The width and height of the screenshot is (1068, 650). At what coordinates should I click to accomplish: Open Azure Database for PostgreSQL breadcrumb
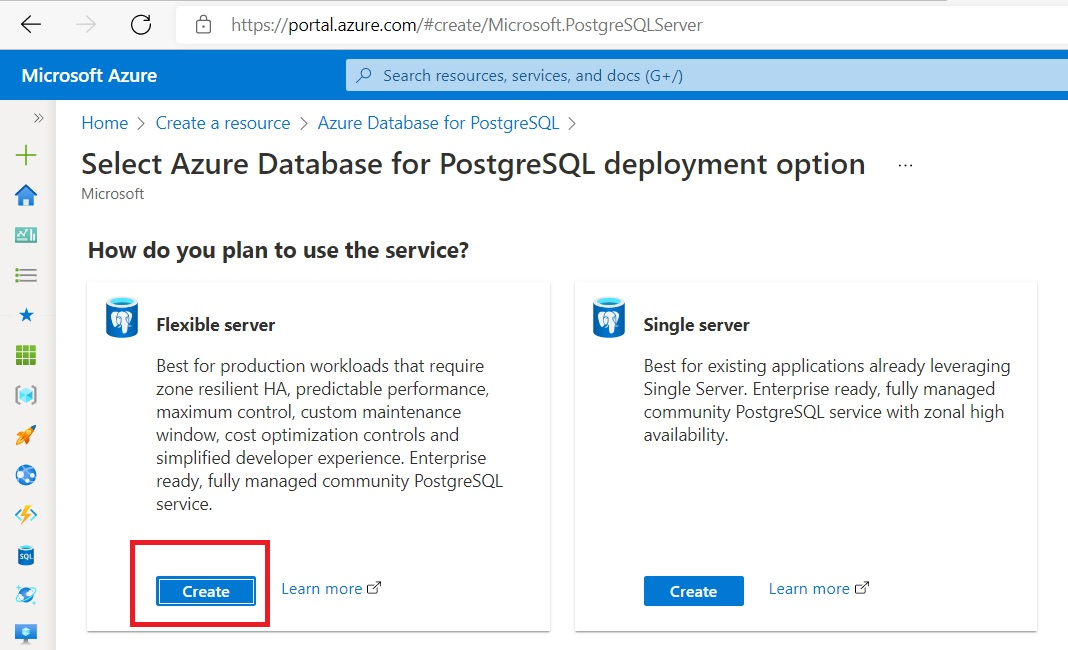(x=438, y=123)
